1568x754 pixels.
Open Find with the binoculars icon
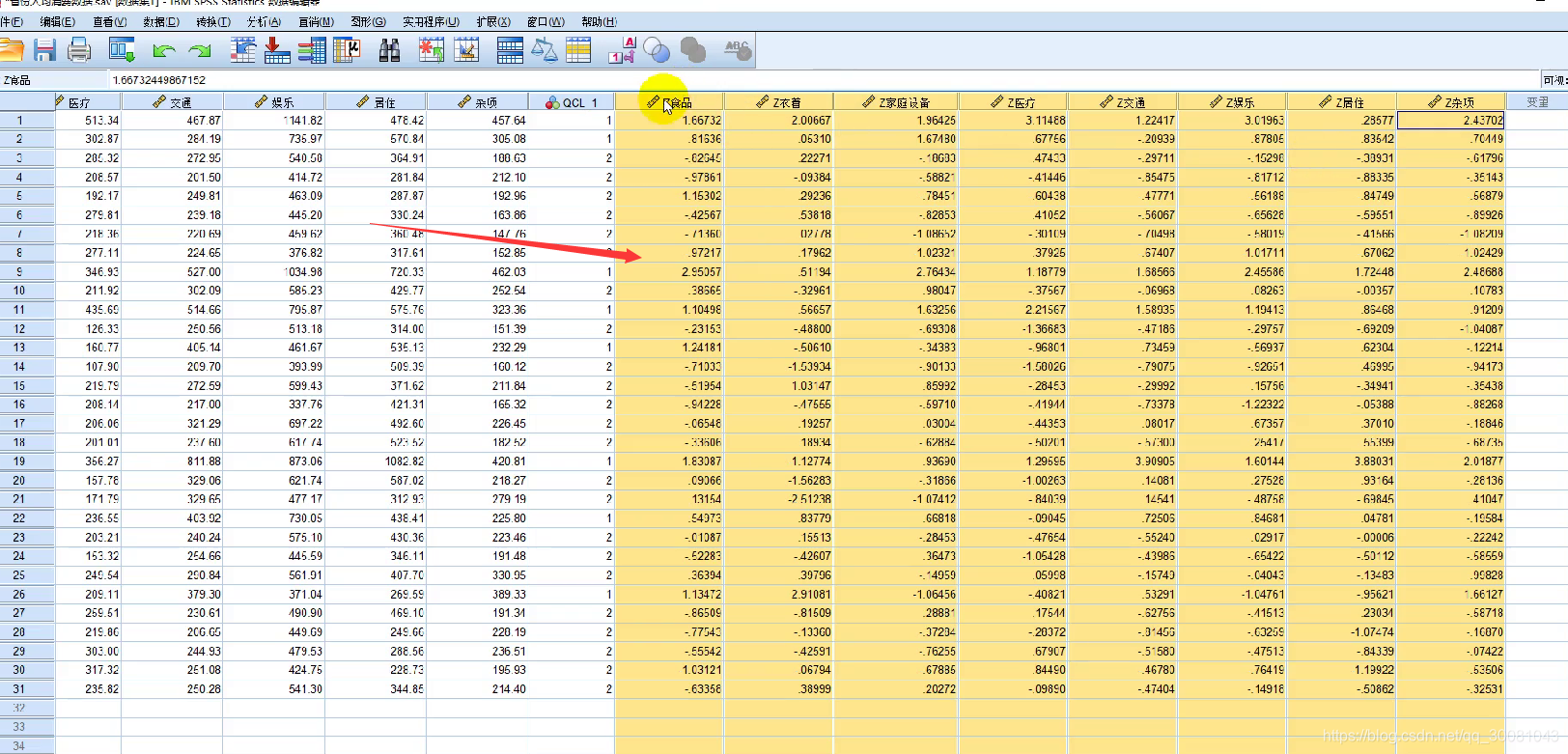(x=389, y=50)
